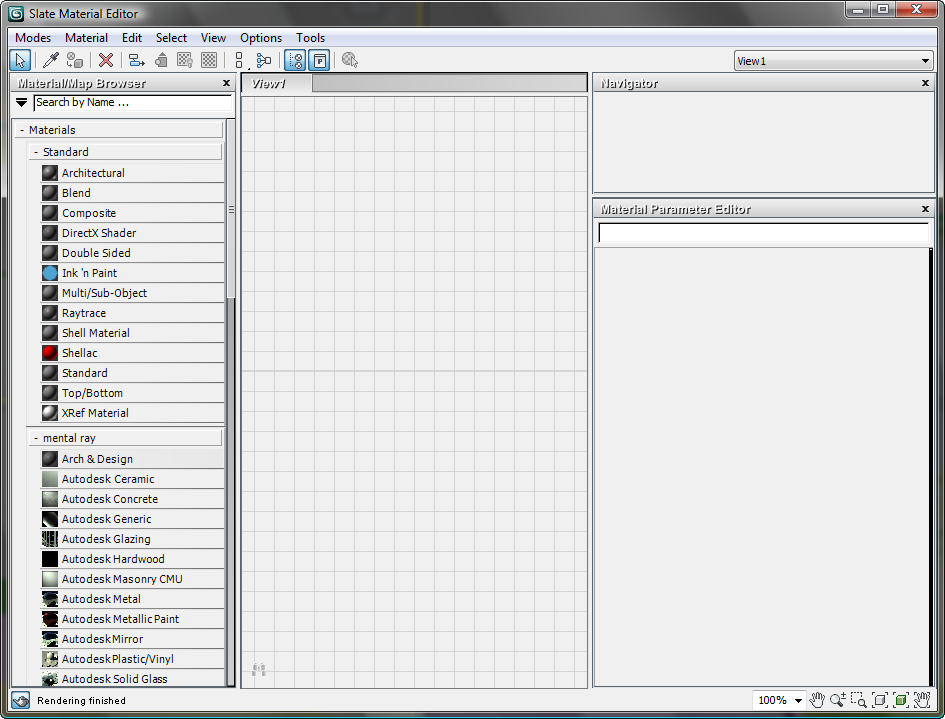
Task: Toggle the Parameter Editor panel button
Action: (319, 60)
